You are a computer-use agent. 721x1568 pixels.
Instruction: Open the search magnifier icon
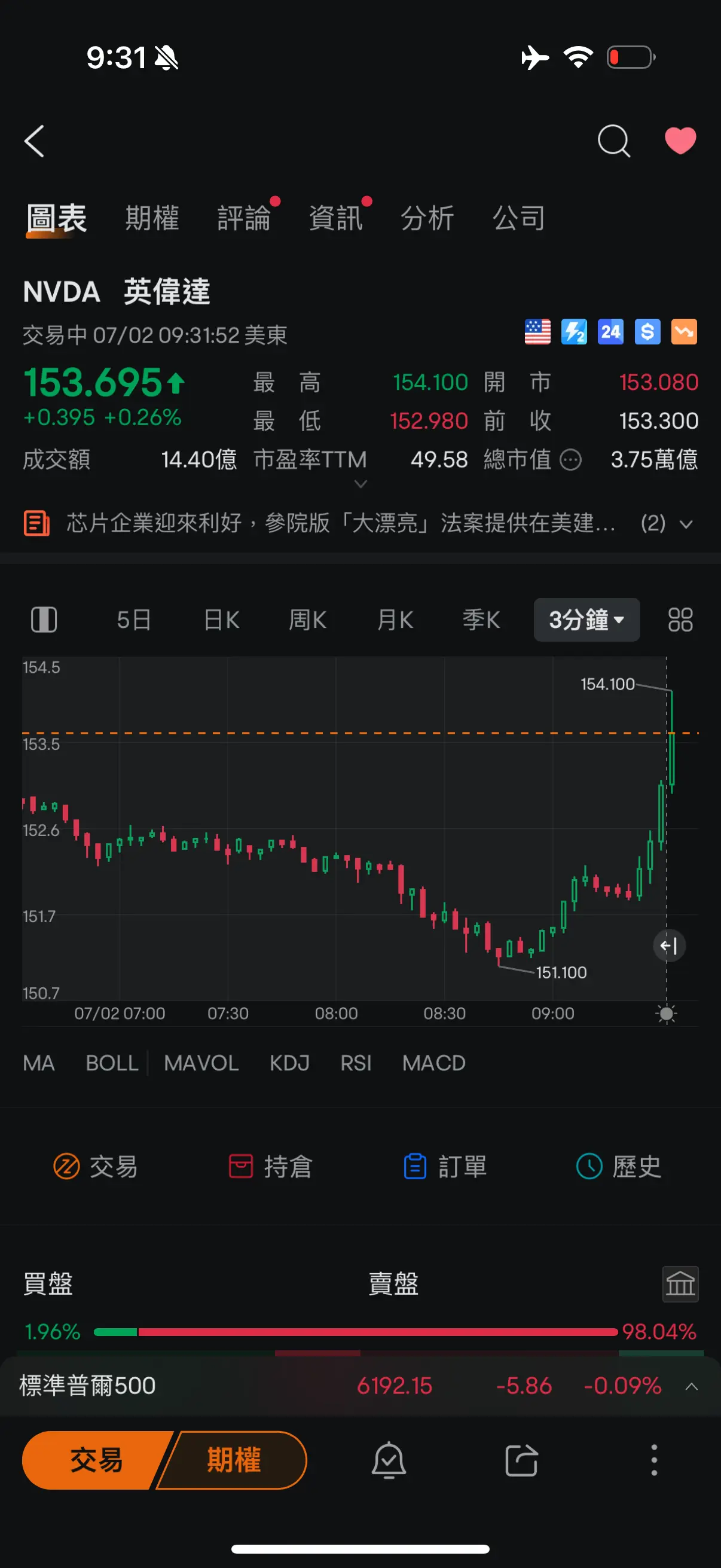(x=613, y=141)
